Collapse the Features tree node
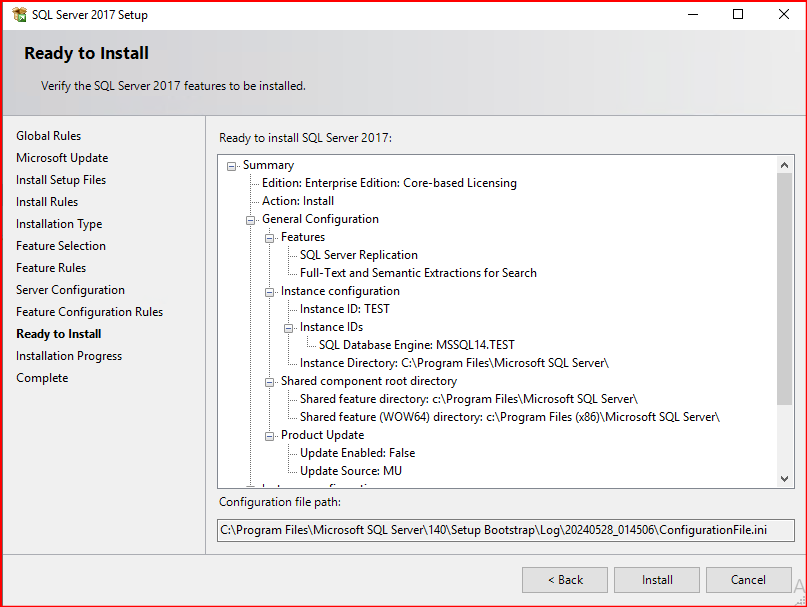Viewport: 807px width, 607px height. click(270, 238)
